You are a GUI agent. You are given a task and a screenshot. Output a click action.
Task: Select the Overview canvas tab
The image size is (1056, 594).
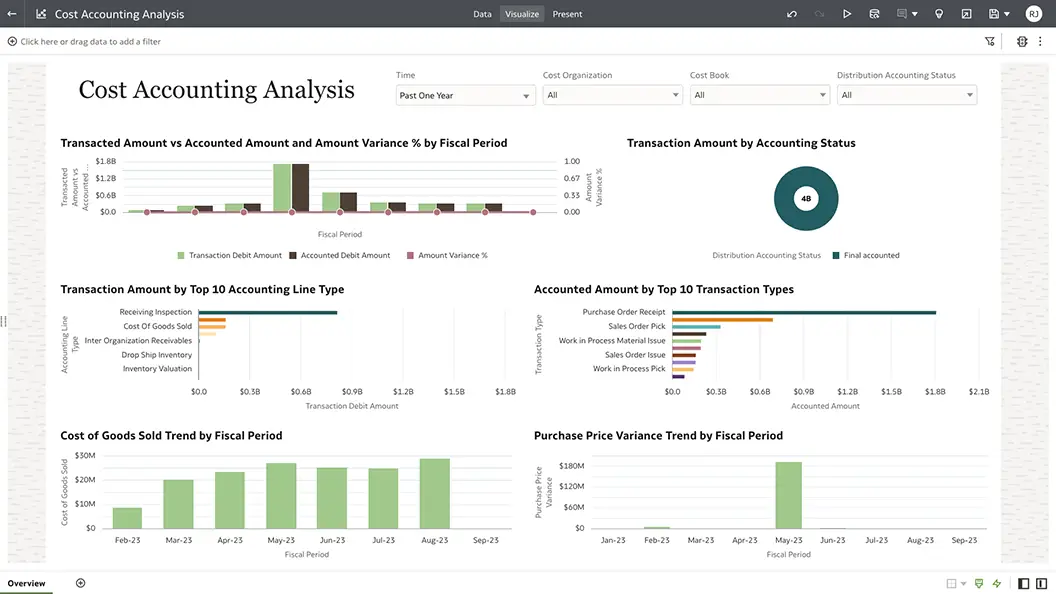(27, 583)
